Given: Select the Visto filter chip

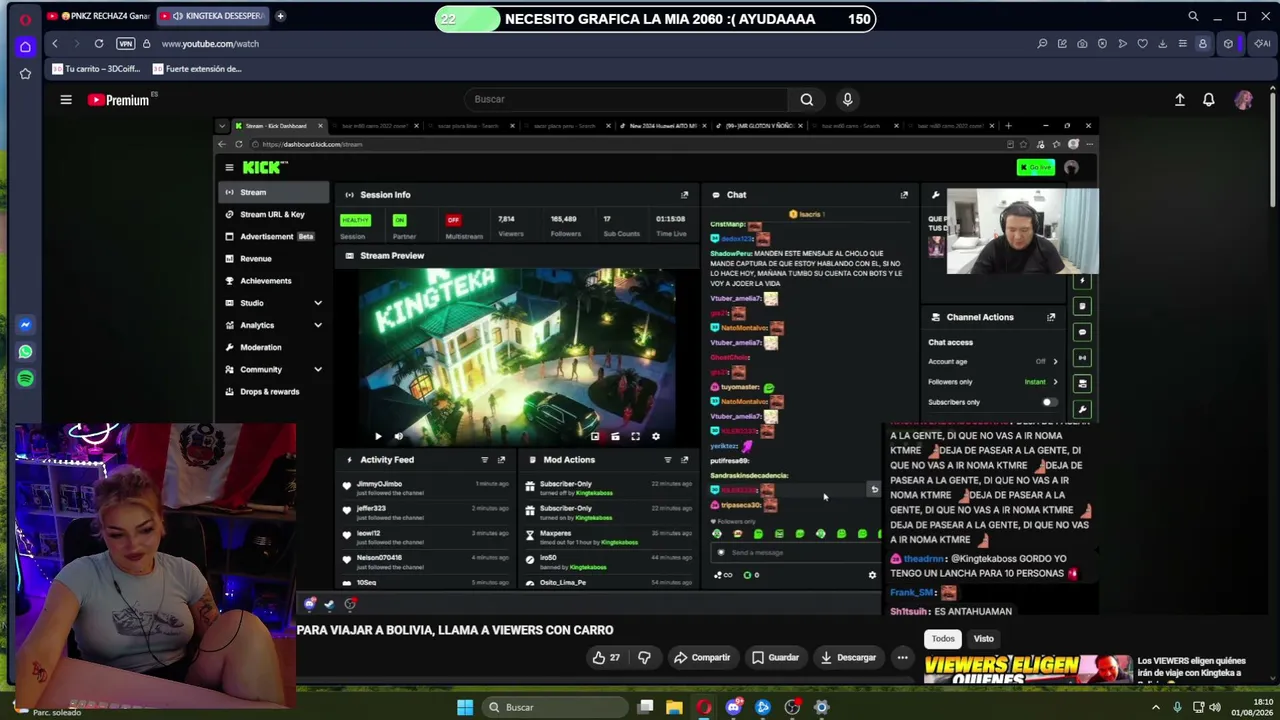Looking at the screenshot, I should (x=984, y=639).
